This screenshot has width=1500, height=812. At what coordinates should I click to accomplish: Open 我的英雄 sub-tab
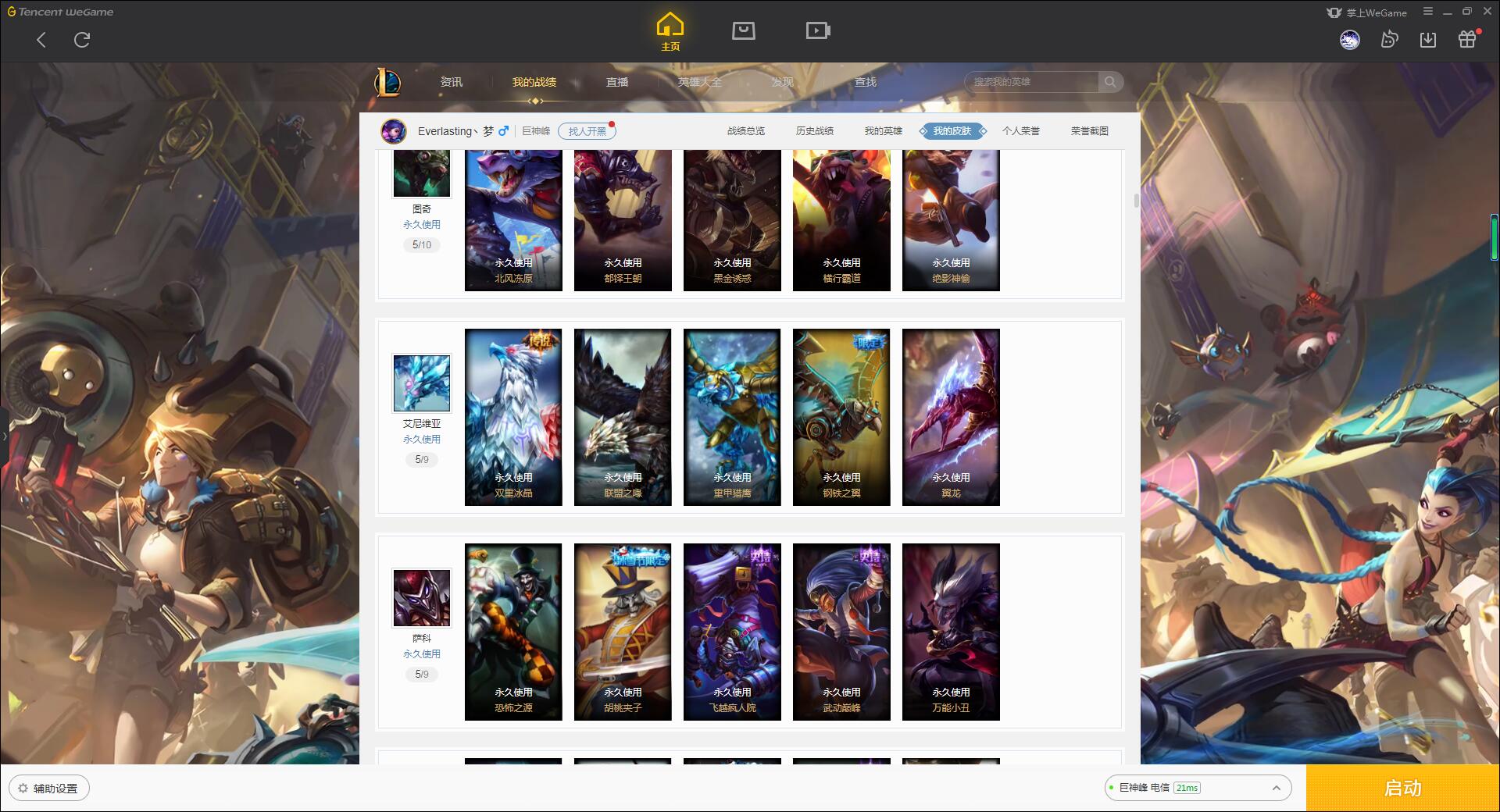(x=884, y=131)
